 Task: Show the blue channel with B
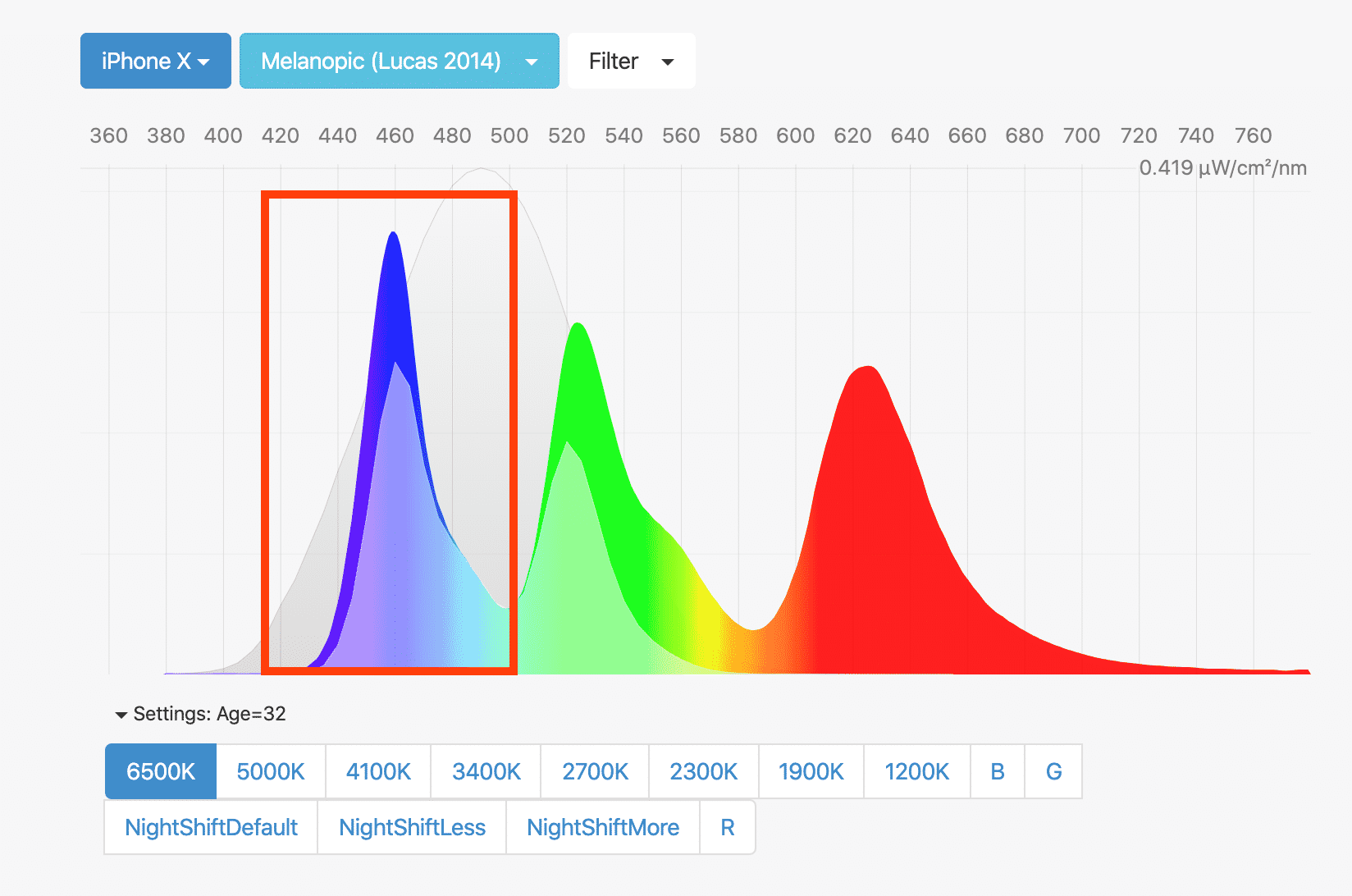coord(998,771)
